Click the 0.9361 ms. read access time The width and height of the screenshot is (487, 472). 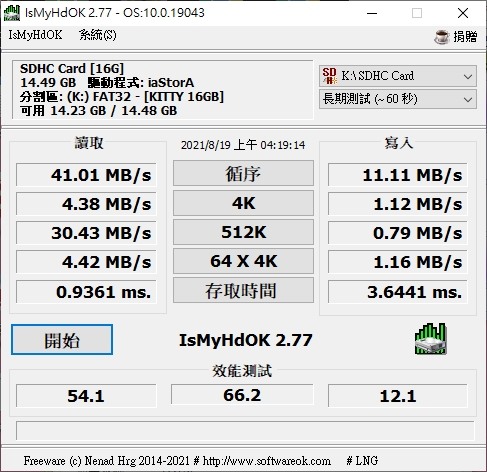[x=86, y=292]
